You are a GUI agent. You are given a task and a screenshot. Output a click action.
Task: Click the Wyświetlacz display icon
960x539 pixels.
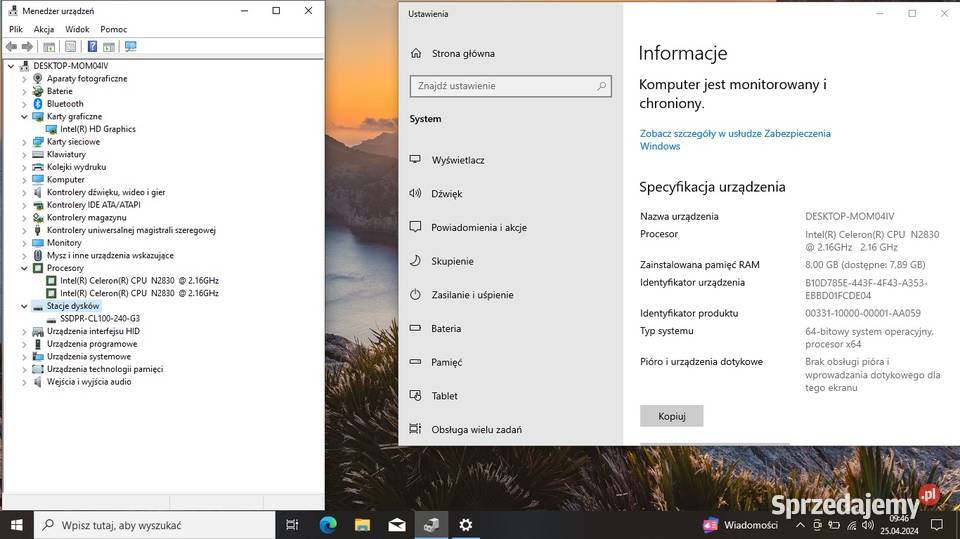pyautogui.click(x=415, y=159)
